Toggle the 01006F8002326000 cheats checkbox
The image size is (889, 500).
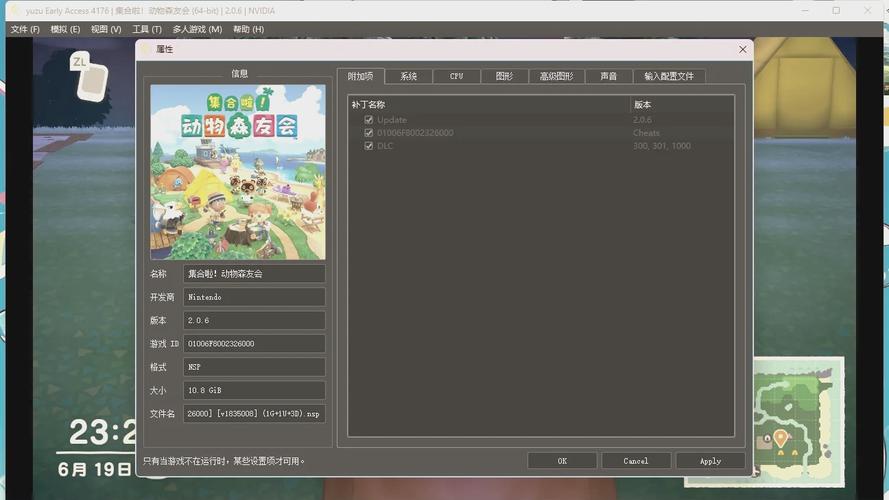tap(369, 133)
